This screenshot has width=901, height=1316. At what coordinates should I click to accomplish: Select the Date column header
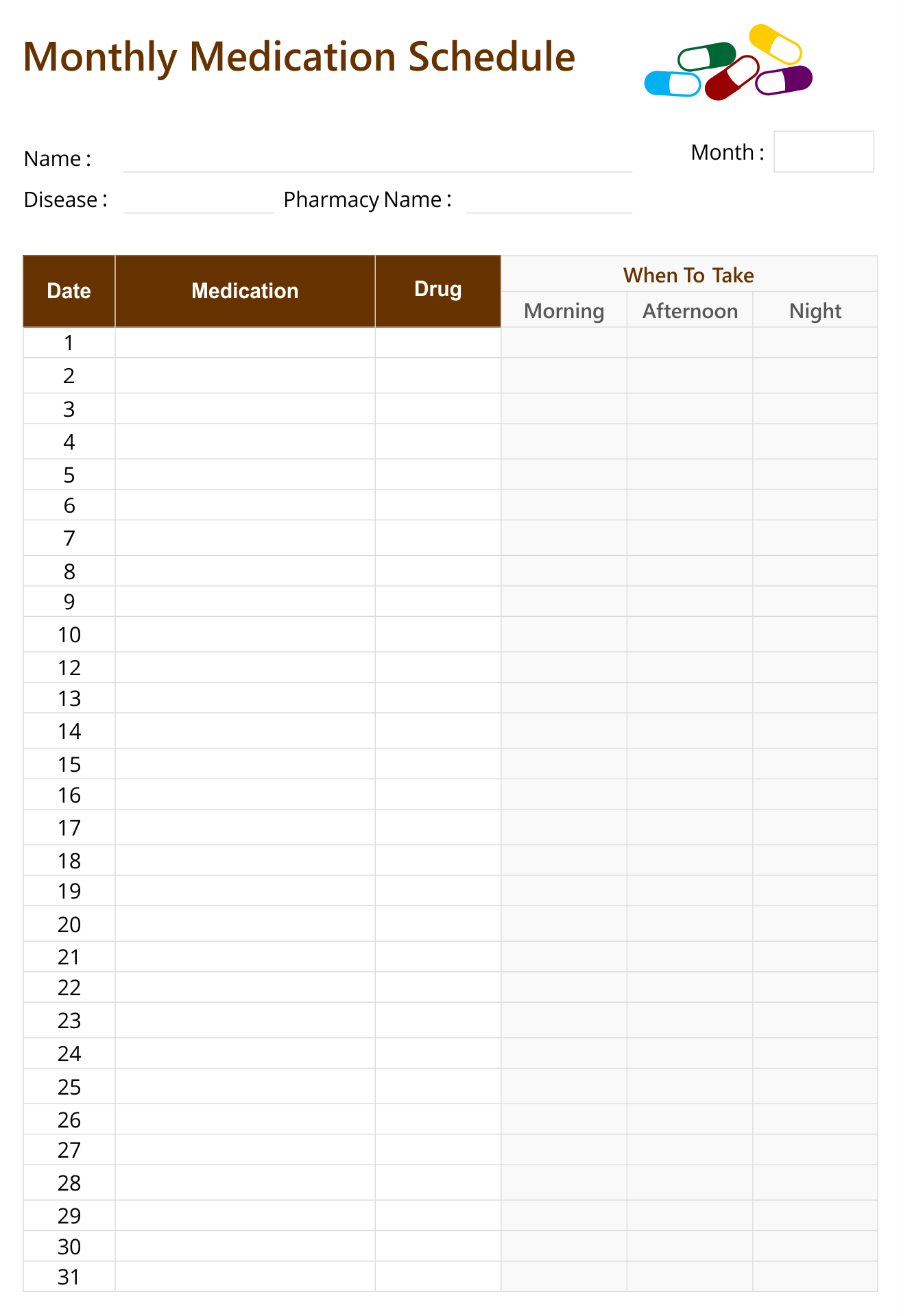pos(69,291)
